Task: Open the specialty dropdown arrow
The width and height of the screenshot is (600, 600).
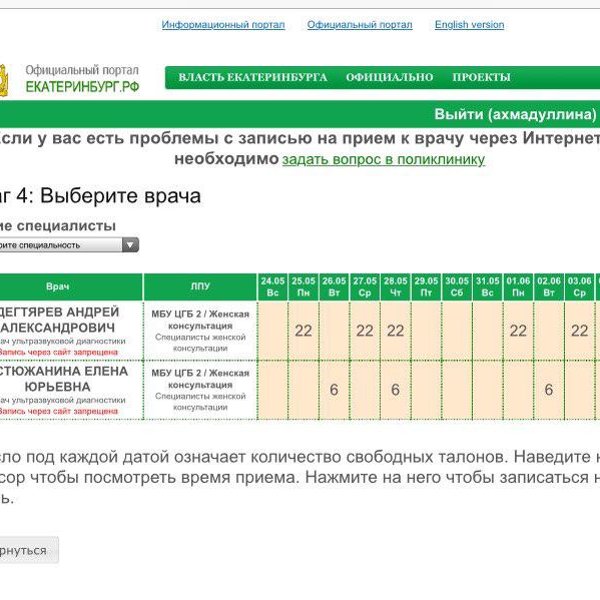Action: coord(130,245)
